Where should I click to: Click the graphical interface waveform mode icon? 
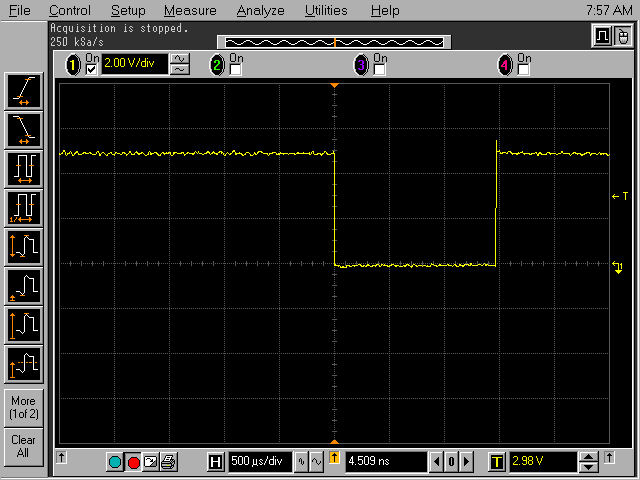[x=602, y=36]
